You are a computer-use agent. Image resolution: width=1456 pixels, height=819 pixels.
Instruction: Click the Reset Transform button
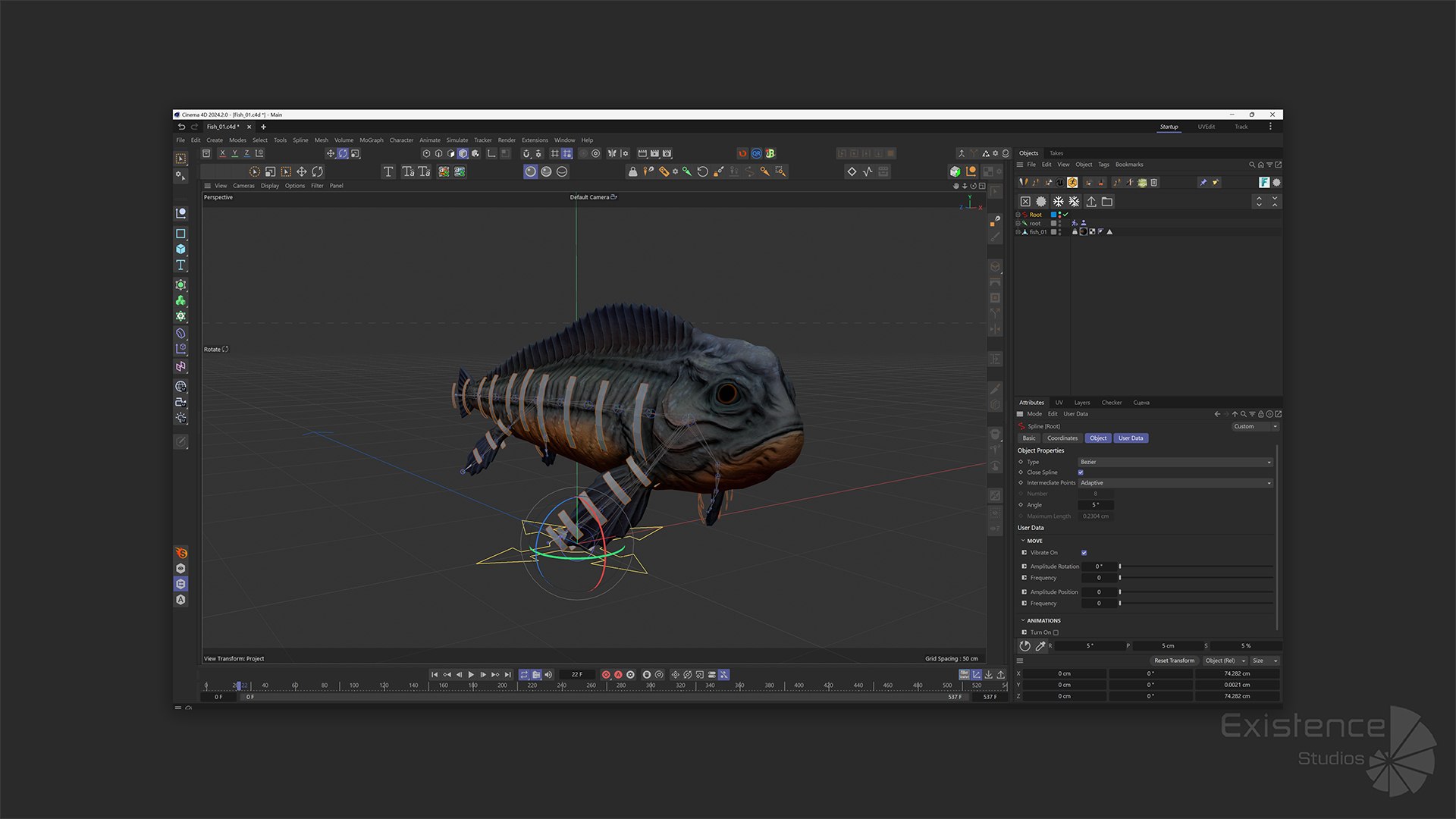[x=1174, y=661]
